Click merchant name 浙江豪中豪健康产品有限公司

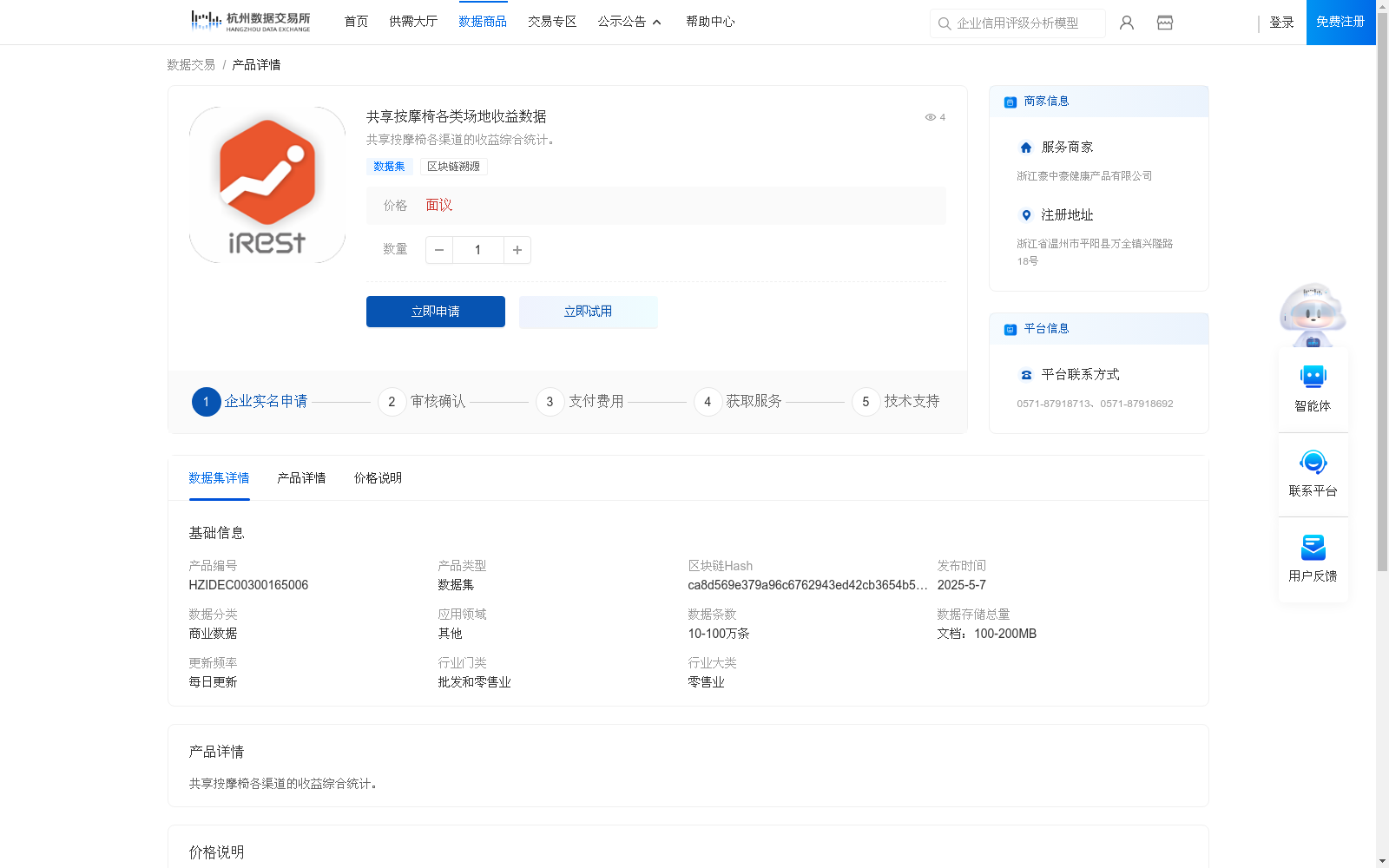[1084, 176]
